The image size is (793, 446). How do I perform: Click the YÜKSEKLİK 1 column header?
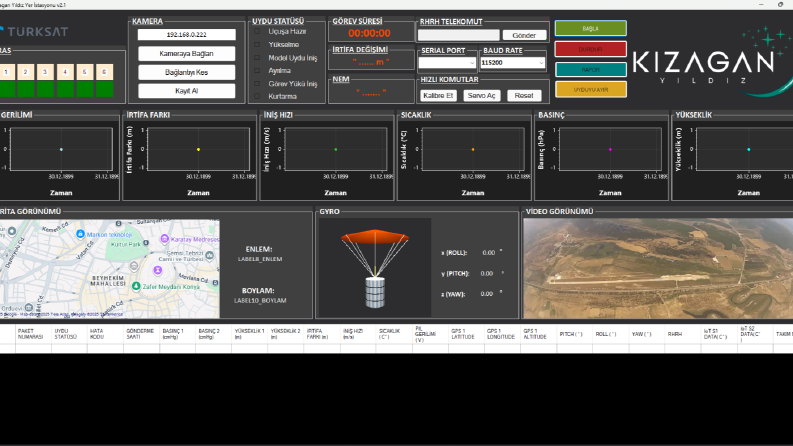pyautogui.click(x=250, y=334)
